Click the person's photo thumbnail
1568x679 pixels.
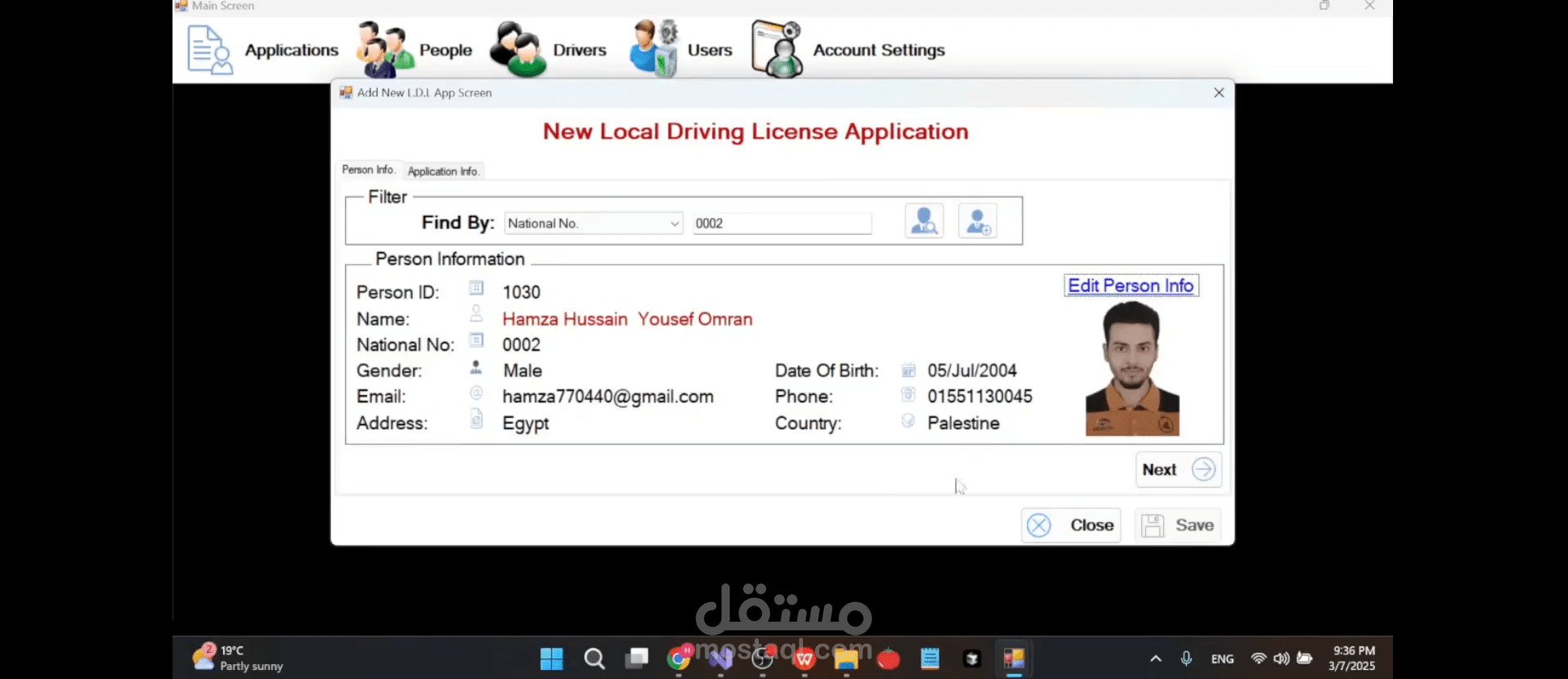tap(1132, 368)
